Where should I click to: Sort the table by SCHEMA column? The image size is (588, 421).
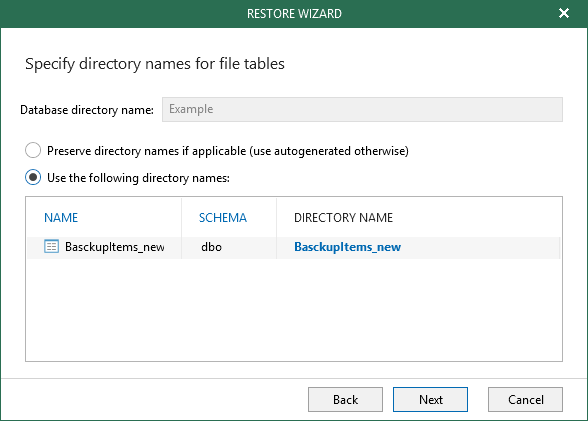click(x=223, y=217)
